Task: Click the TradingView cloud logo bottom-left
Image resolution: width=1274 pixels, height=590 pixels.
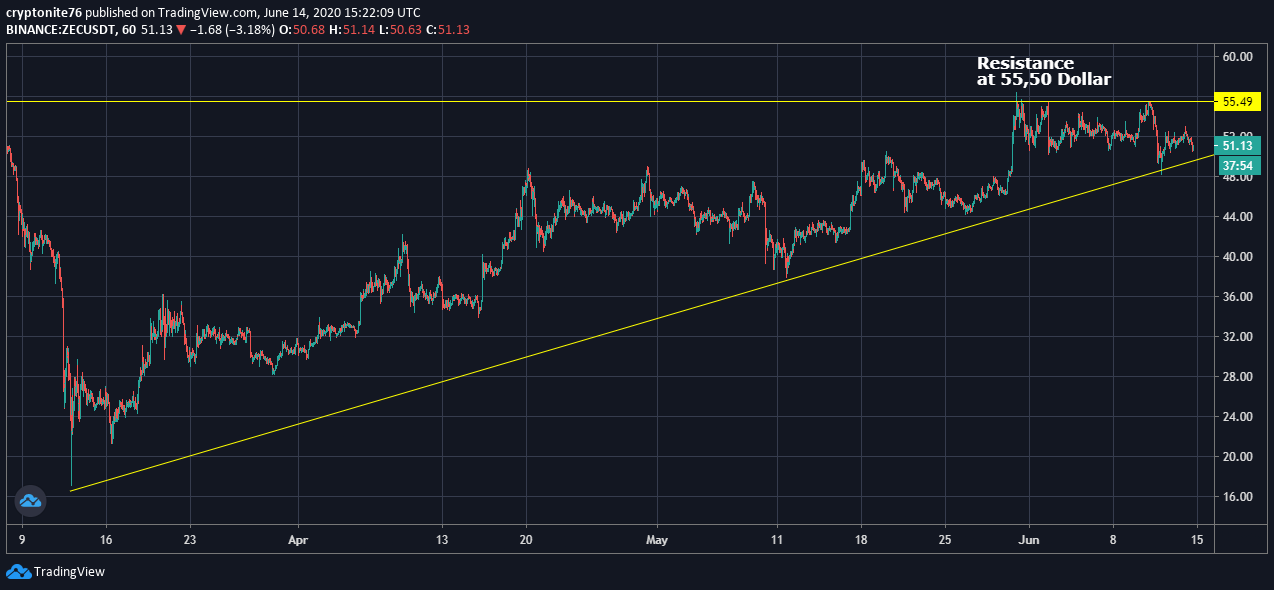Action: tap(18, 572)
